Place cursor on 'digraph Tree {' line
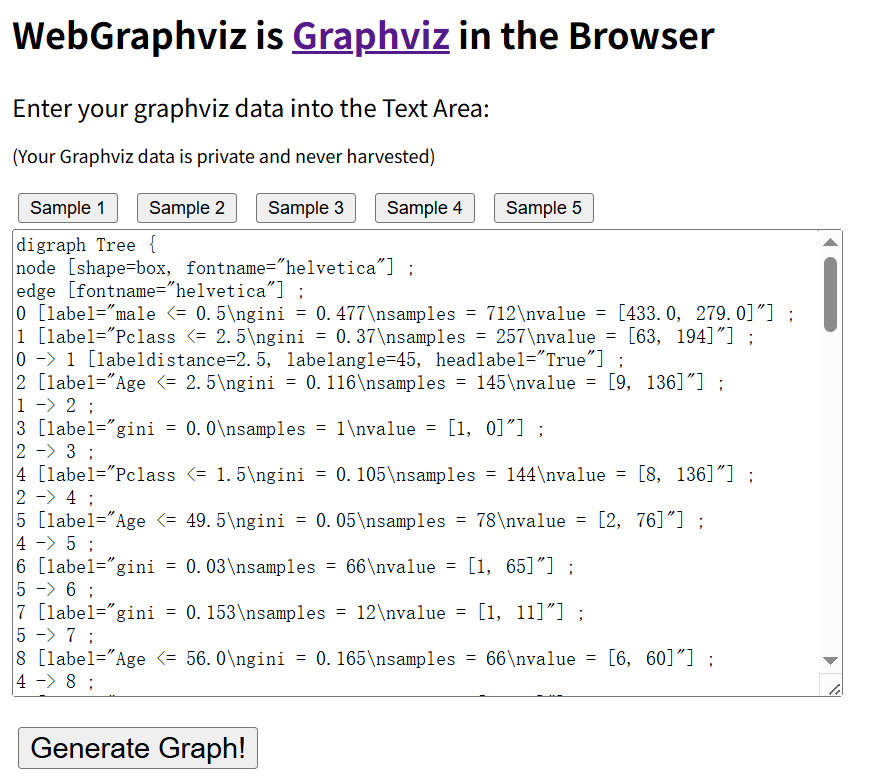This screenshot has height=779, width=875. (86, 245)
